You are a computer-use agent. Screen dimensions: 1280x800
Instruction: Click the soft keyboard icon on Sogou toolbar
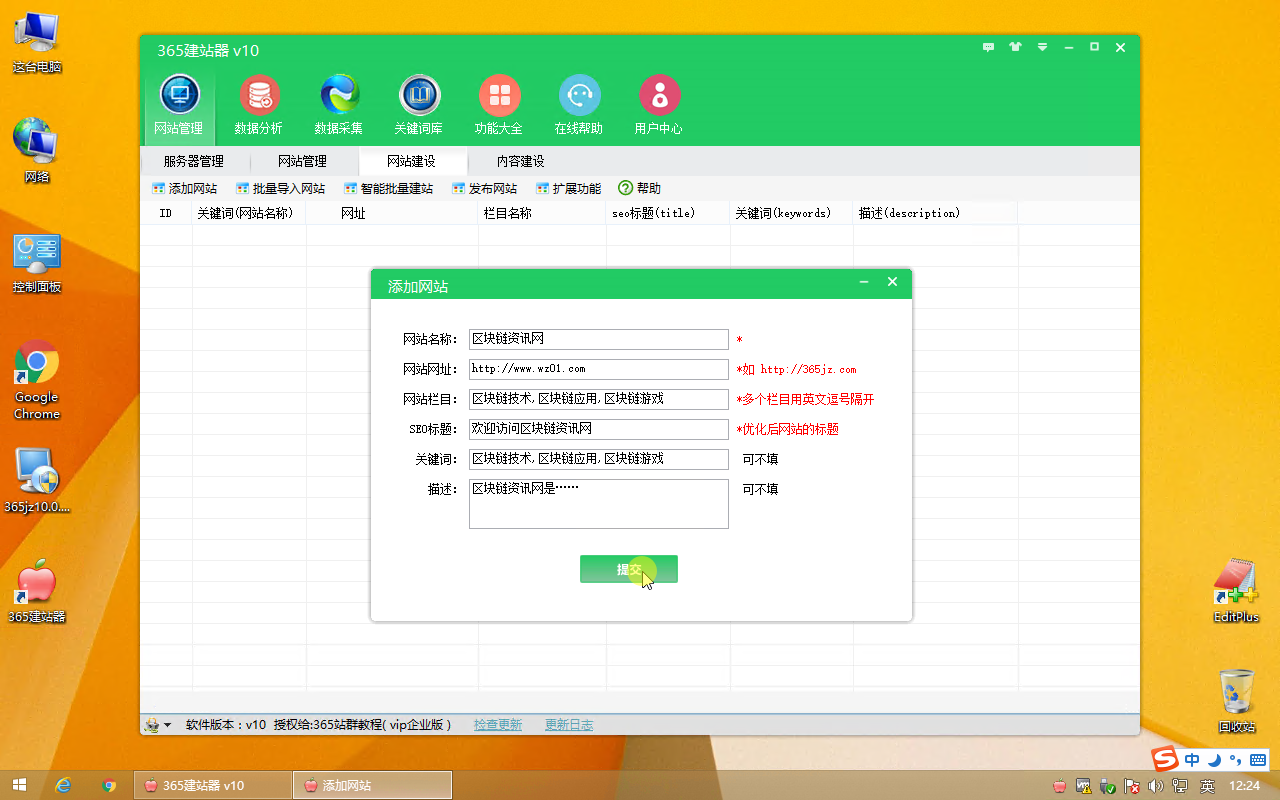1258,760
